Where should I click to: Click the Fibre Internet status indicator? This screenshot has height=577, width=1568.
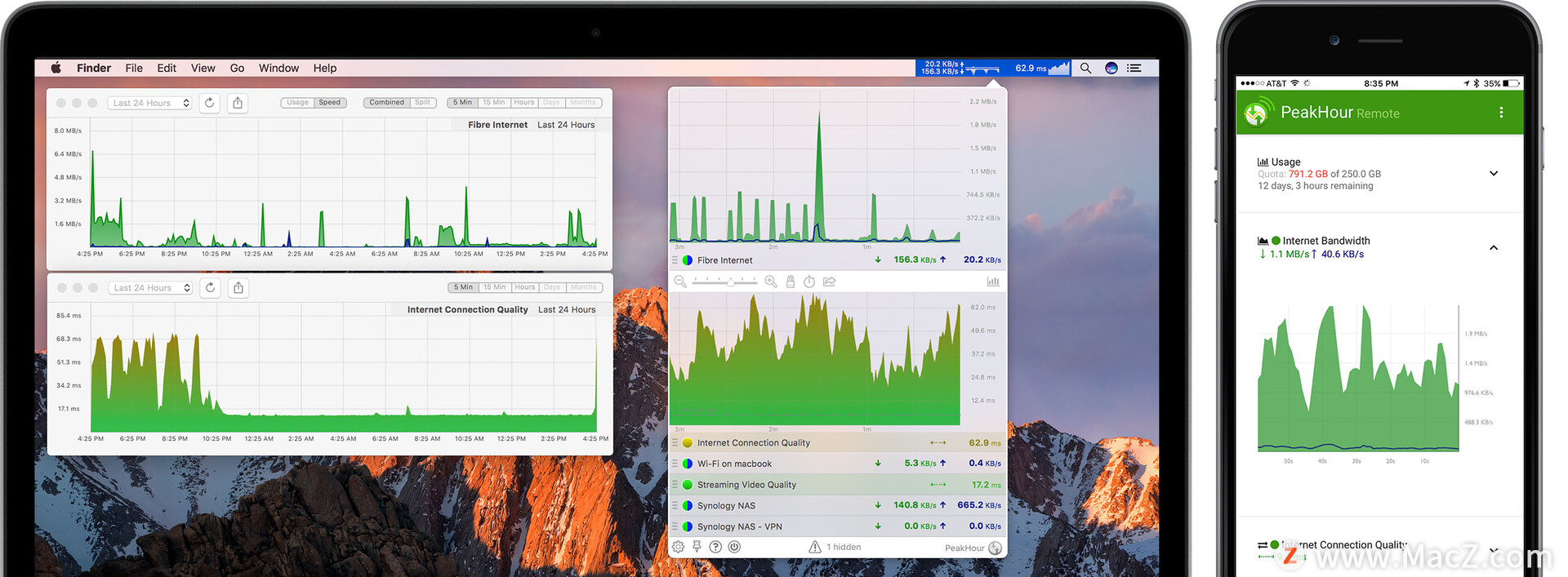point(688,260)
